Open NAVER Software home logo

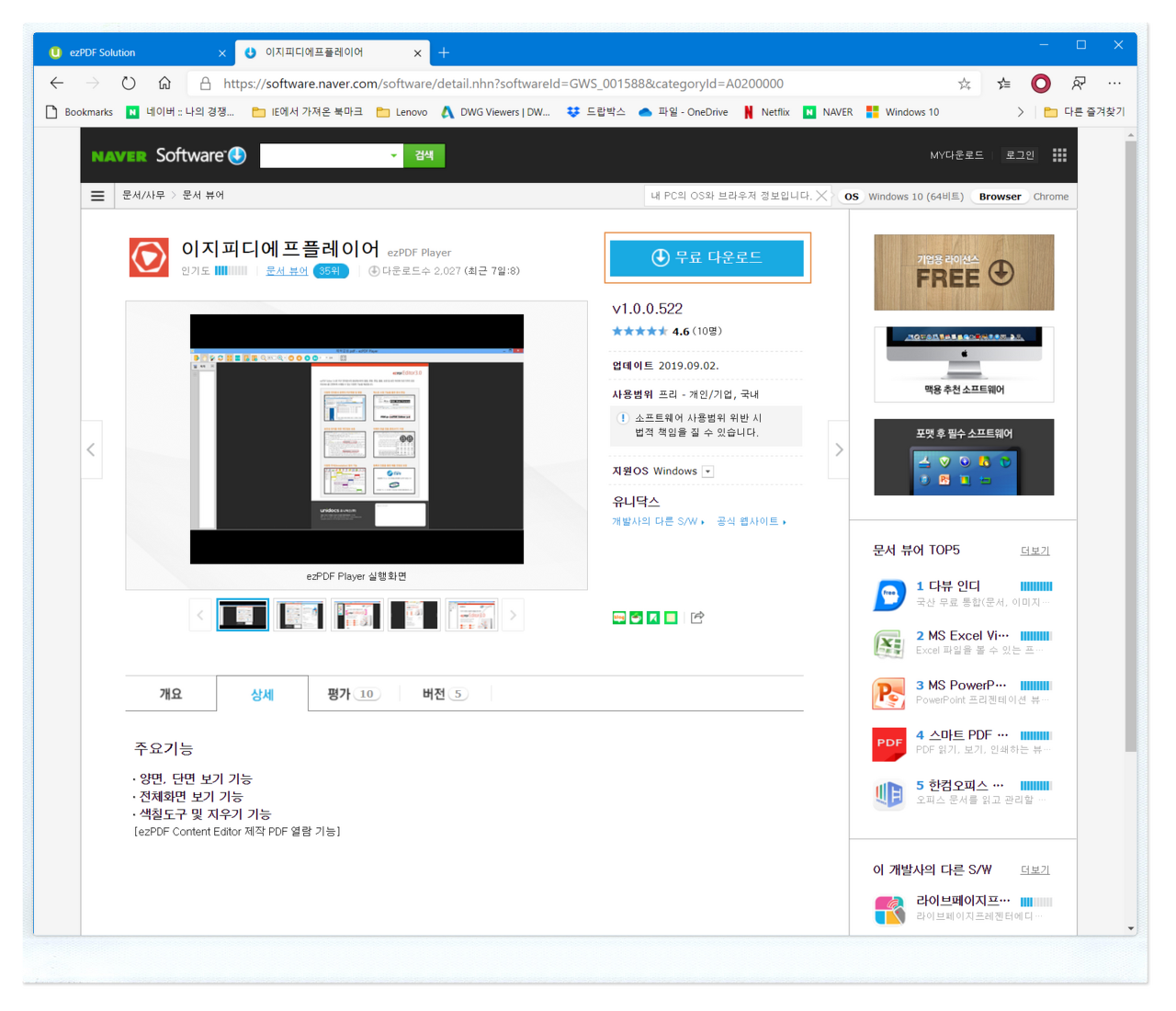tap(169, 155)
